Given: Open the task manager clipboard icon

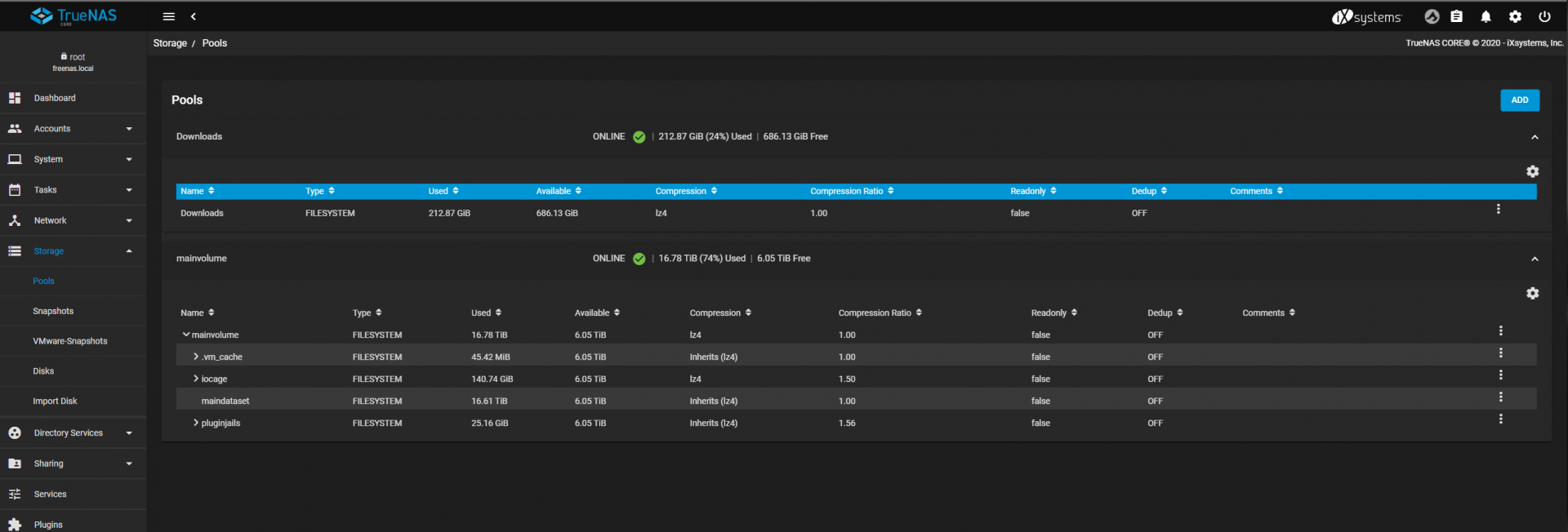Looking at the screenshot, I should click(1456, 16).
